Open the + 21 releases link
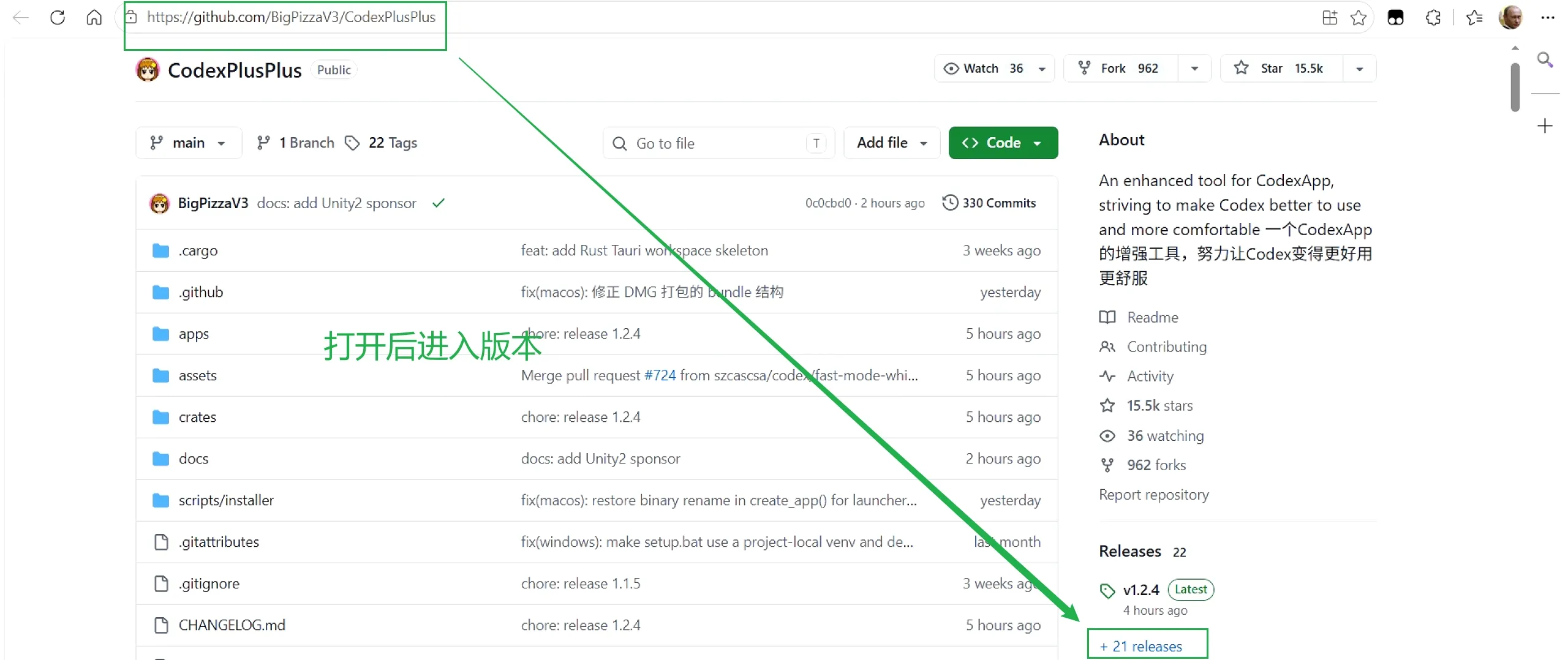 click(x=1141, y=647)
